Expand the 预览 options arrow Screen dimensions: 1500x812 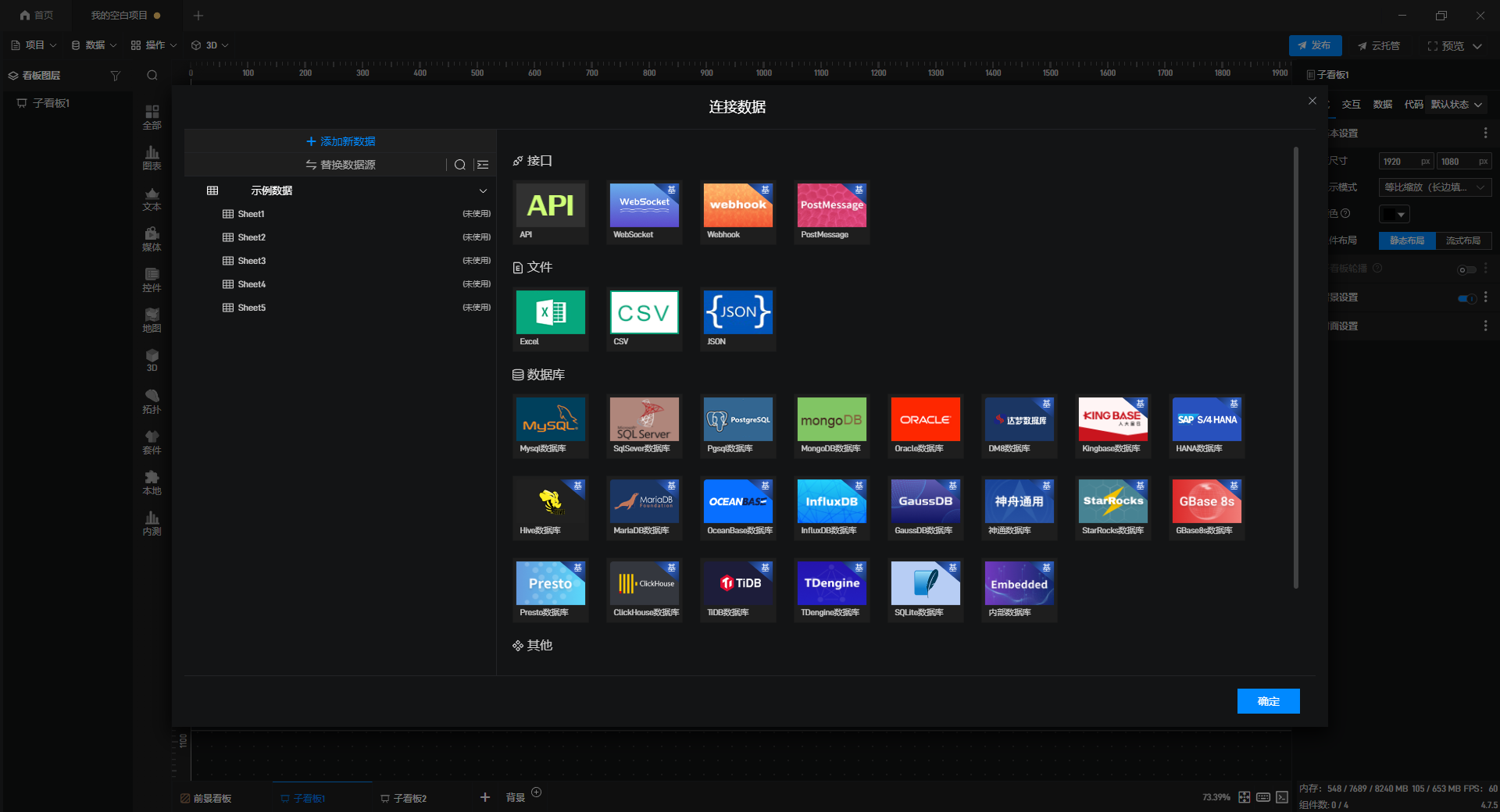1477,46
